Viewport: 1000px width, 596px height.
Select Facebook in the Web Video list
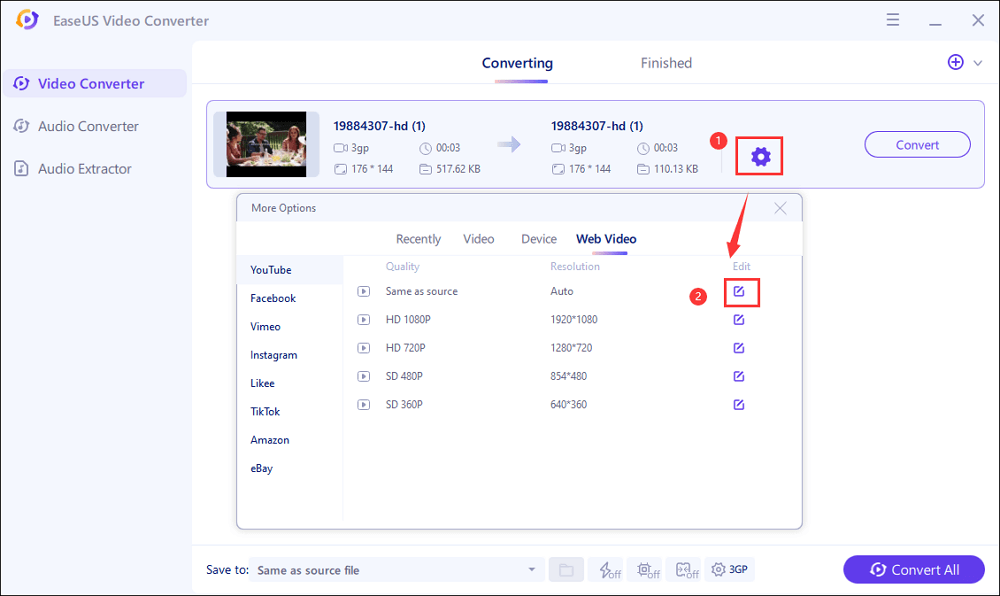[272, 297]
